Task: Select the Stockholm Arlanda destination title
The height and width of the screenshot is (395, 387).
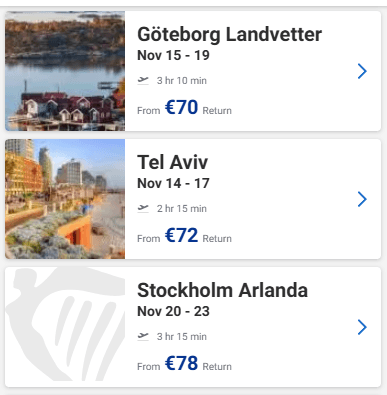Action: [x=222, y=290]
